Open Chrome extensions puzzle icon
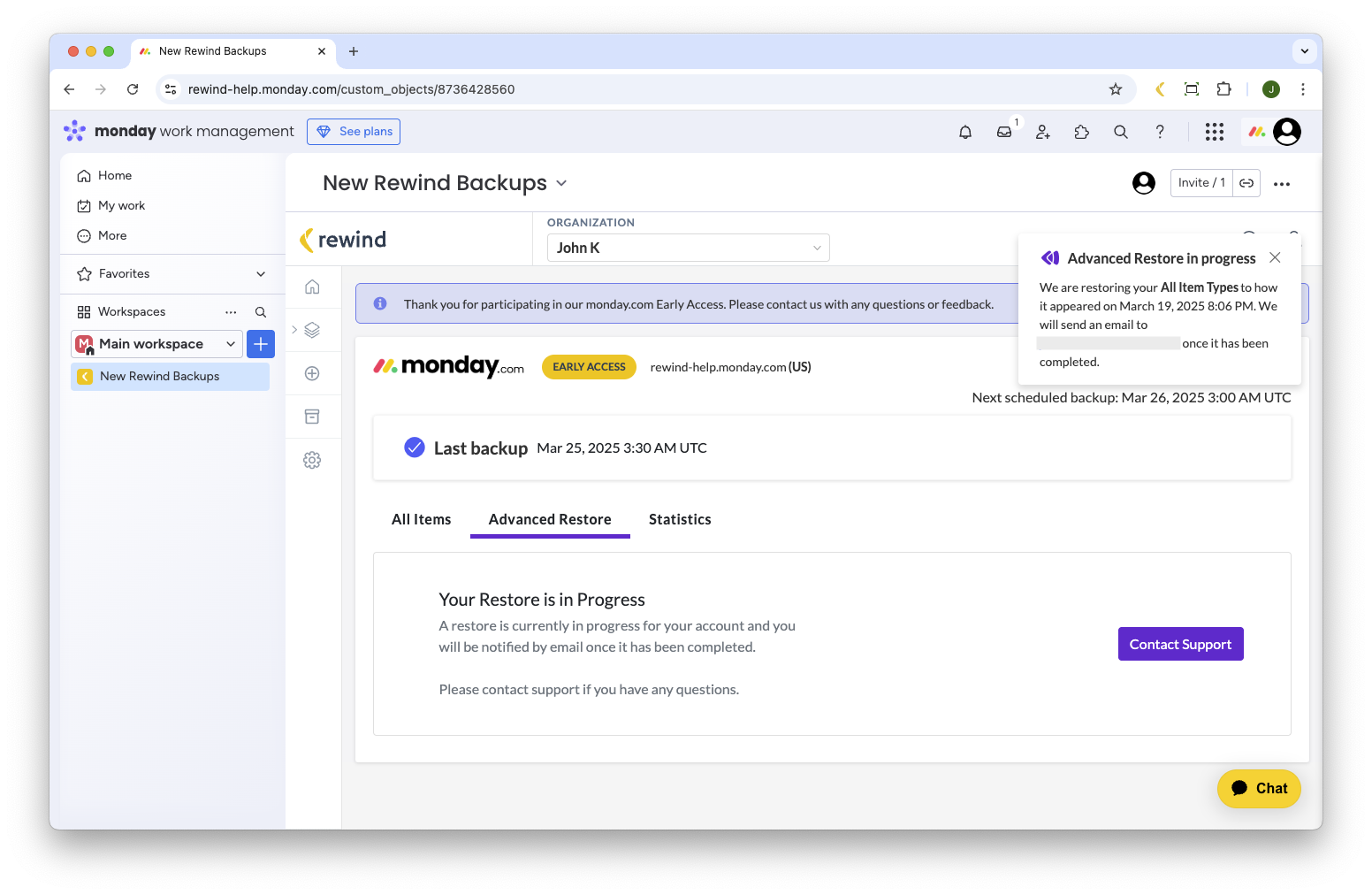This screenshot has width=1372, height=895. [1223, 89]
